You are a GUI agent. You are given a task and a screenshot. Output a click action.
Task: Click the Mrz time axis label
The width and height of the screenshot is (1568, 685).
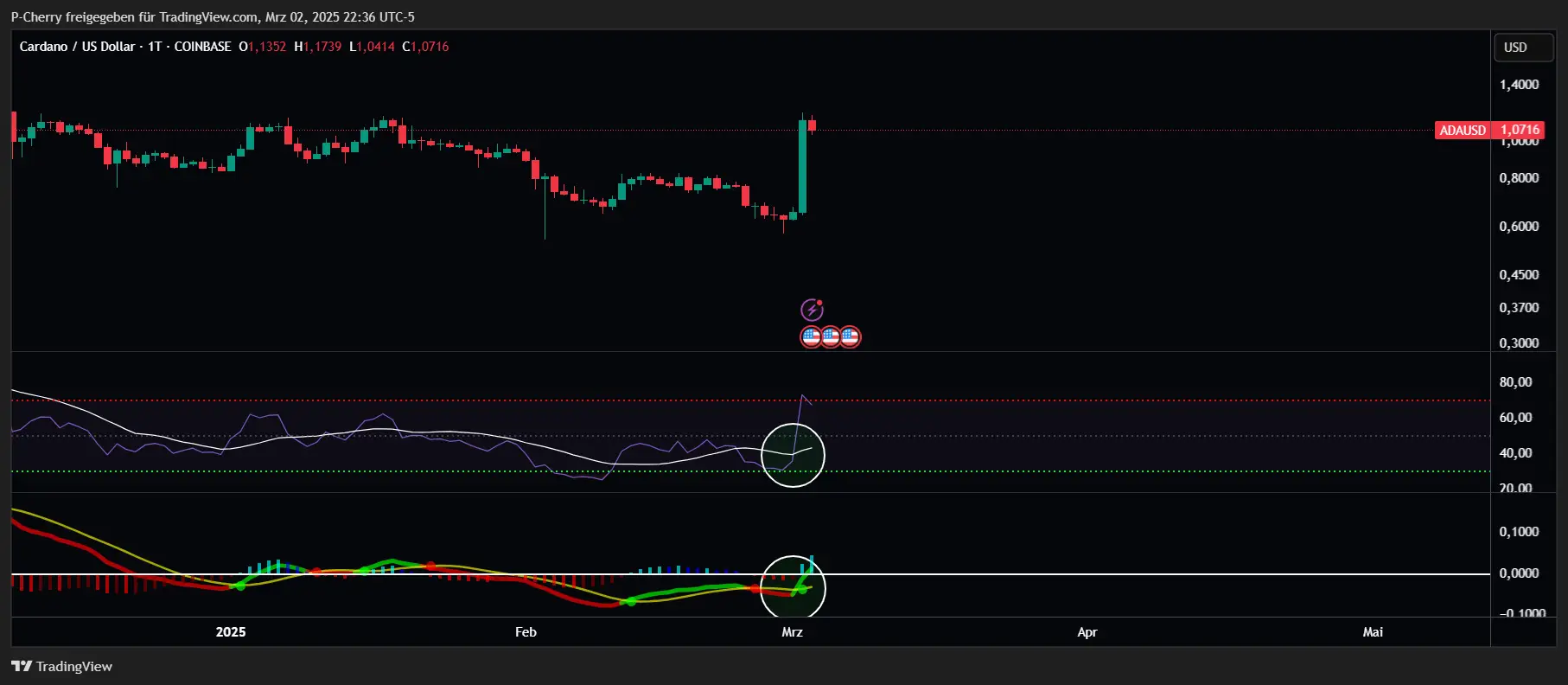click(792, 632)
